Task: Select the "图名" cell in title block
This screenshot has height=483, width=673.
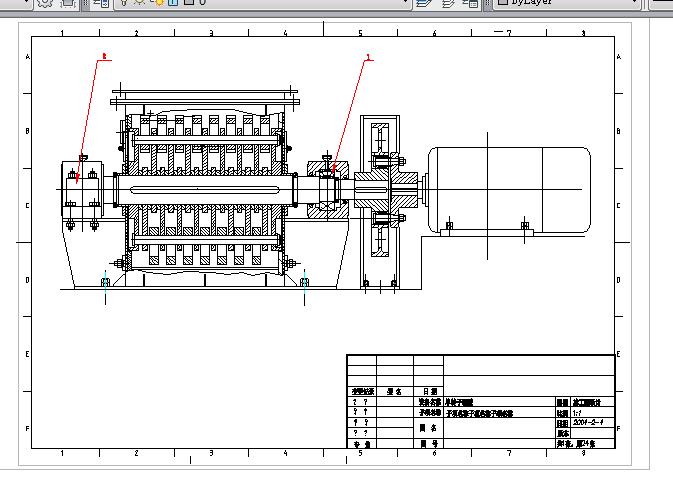Action: tap(428, 428)
